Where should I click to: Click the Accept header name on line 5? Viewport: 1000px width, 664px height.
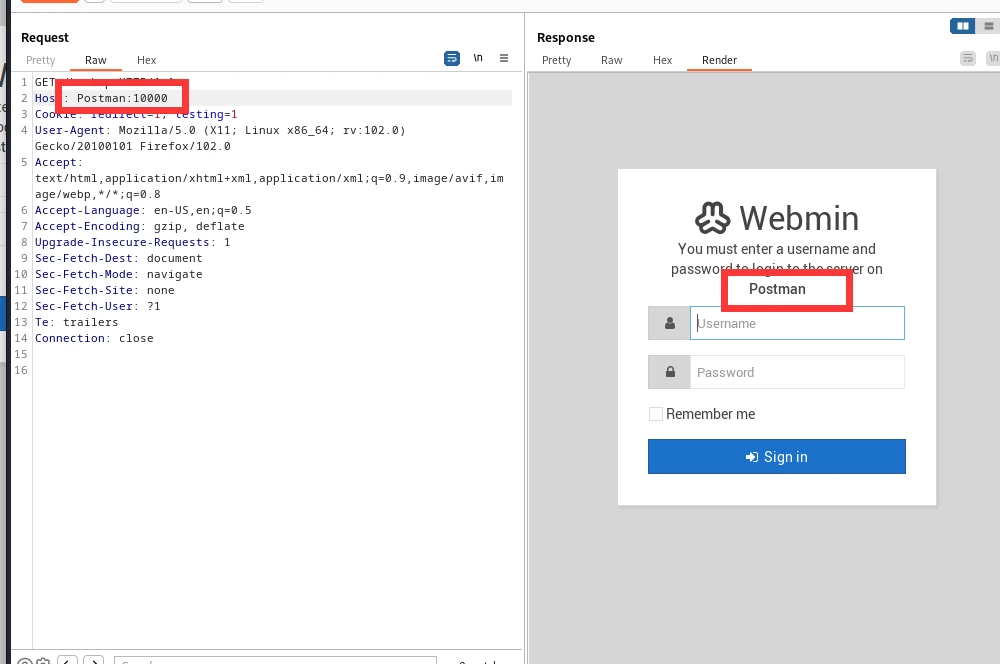point(55,163)
